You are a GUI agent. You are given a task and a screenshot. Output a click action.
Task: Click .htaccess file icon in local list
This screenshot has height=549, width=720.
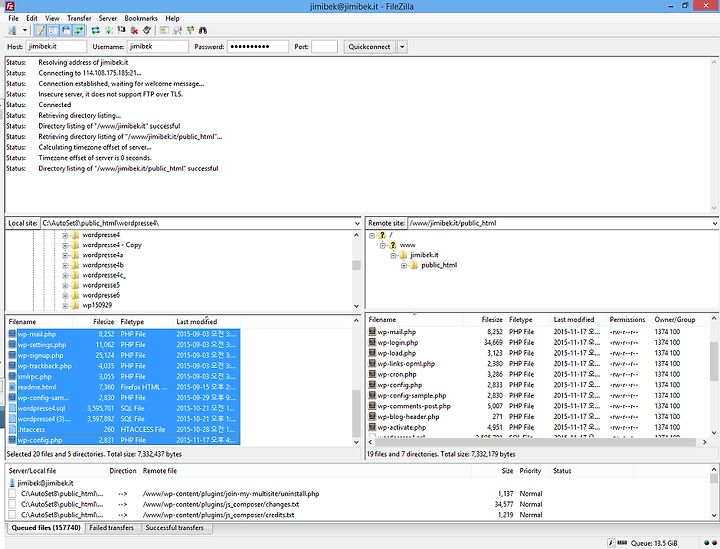[12, 430]
